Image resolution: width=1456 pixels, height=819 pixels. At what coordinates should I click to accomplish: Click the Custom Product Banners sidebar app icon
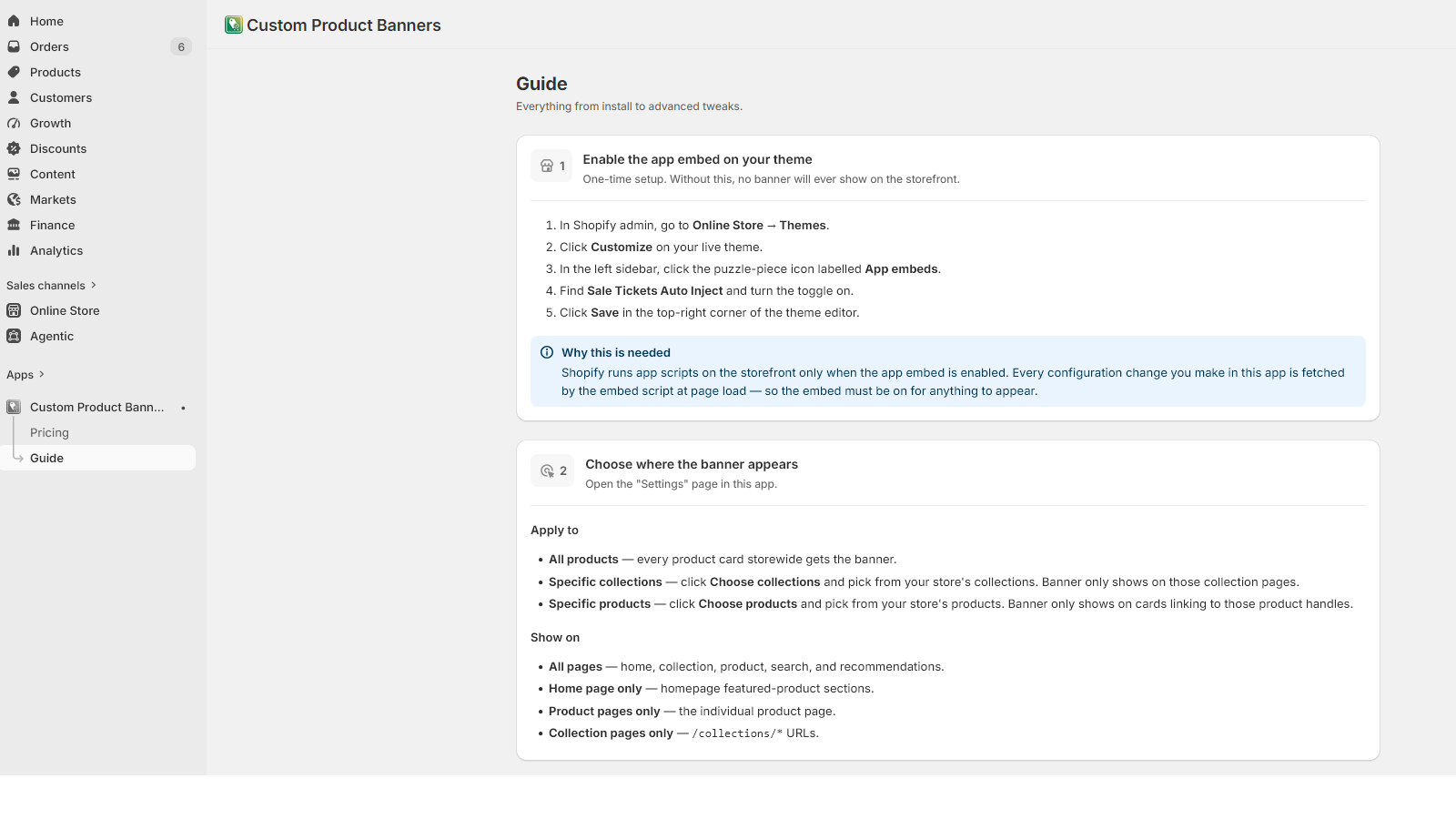click(14, 407)
